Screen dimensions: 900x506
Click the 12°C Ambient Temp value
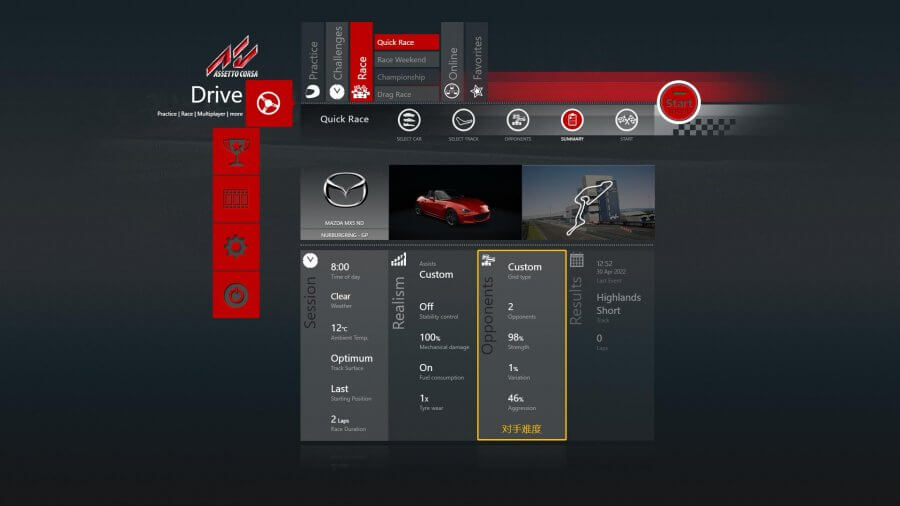coord(339,328)
